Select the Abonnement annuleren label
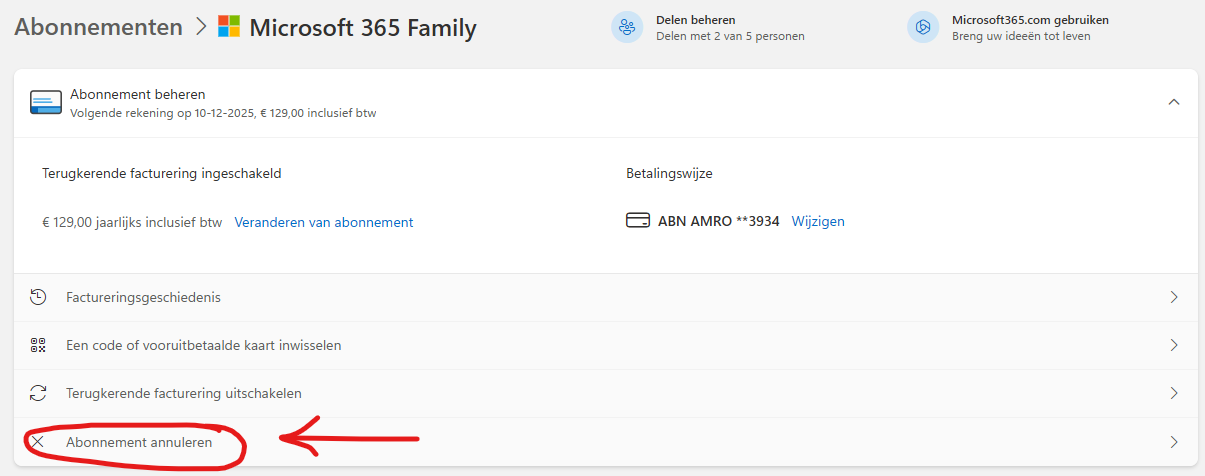The image size is (1205, 476). (139, 441)
